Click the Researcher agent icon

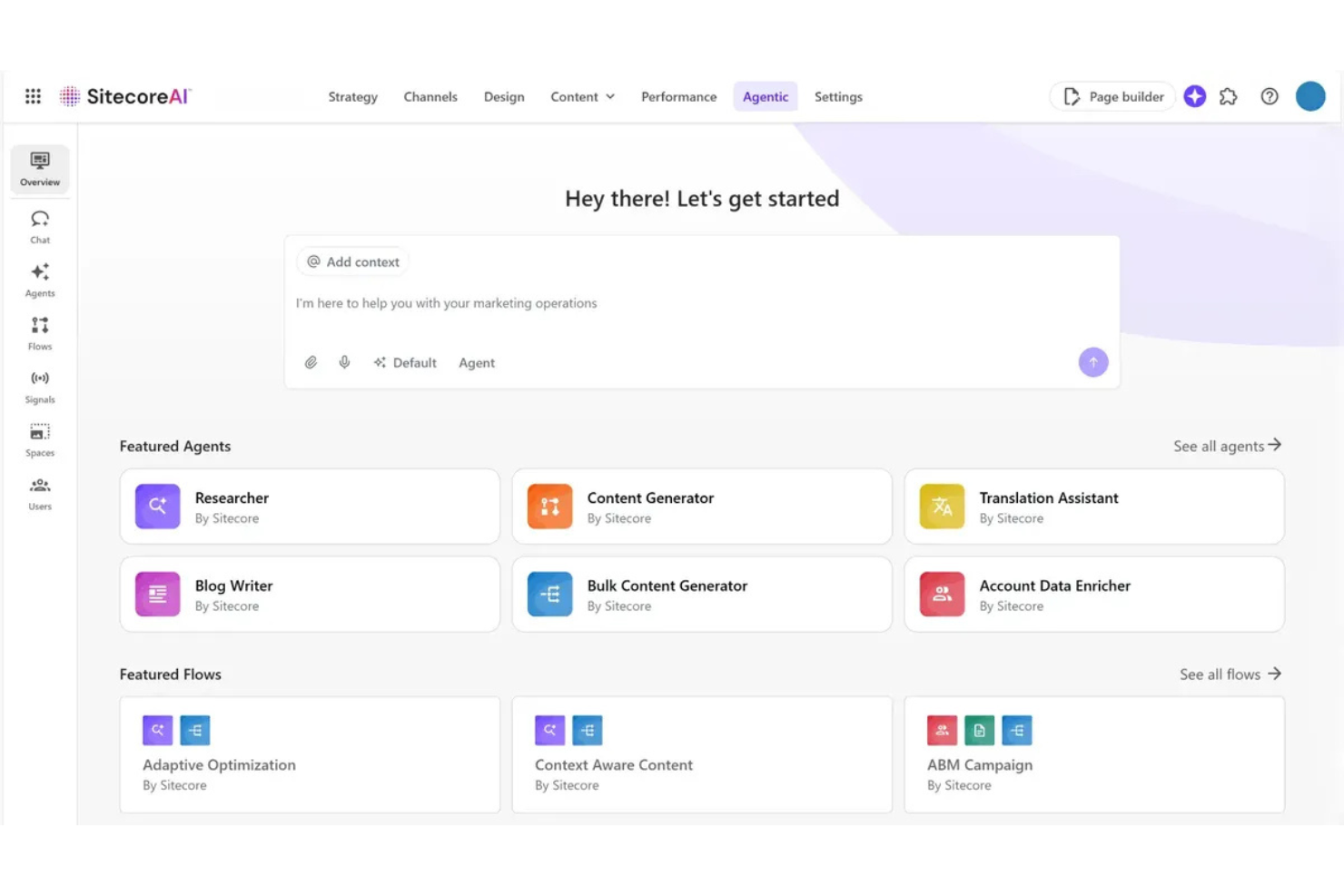click(x=158, y=507)
